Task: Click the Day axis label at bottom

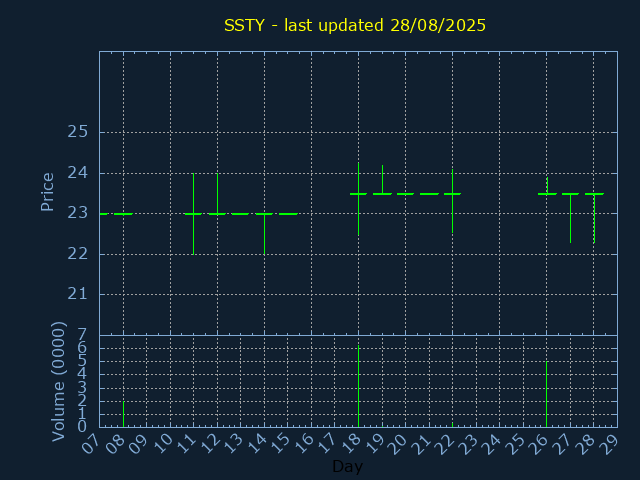Action: pos(347,466)
